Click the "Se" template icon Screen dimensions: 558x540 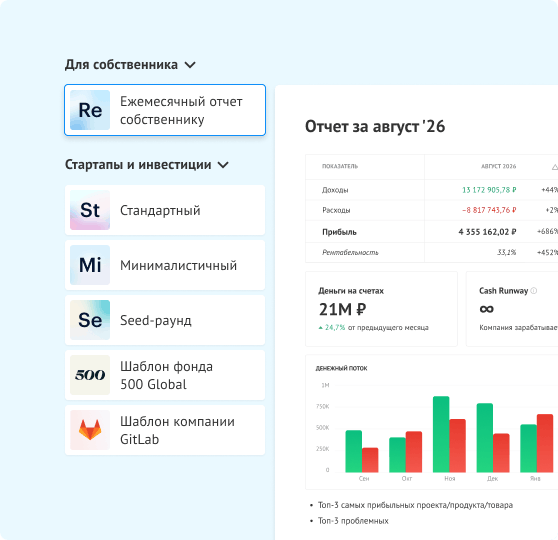point(90,320)
